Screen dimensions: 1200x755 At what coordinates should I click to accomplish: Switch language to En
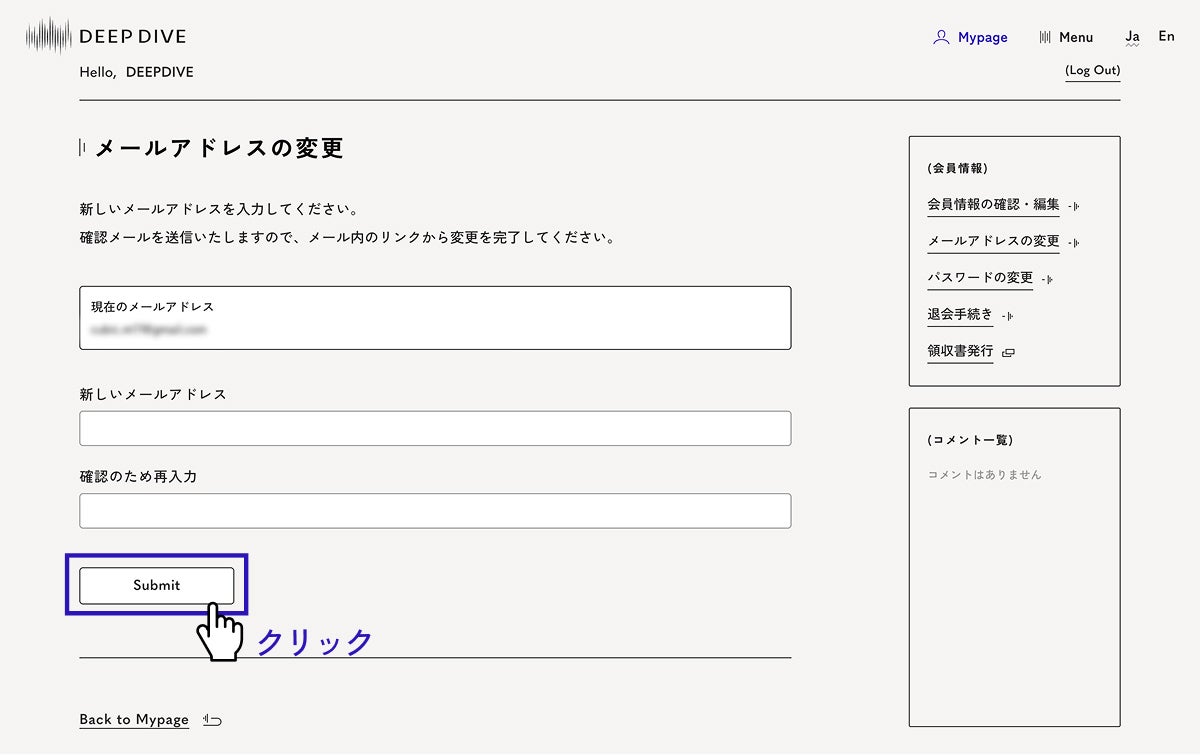click(1166, 36)
